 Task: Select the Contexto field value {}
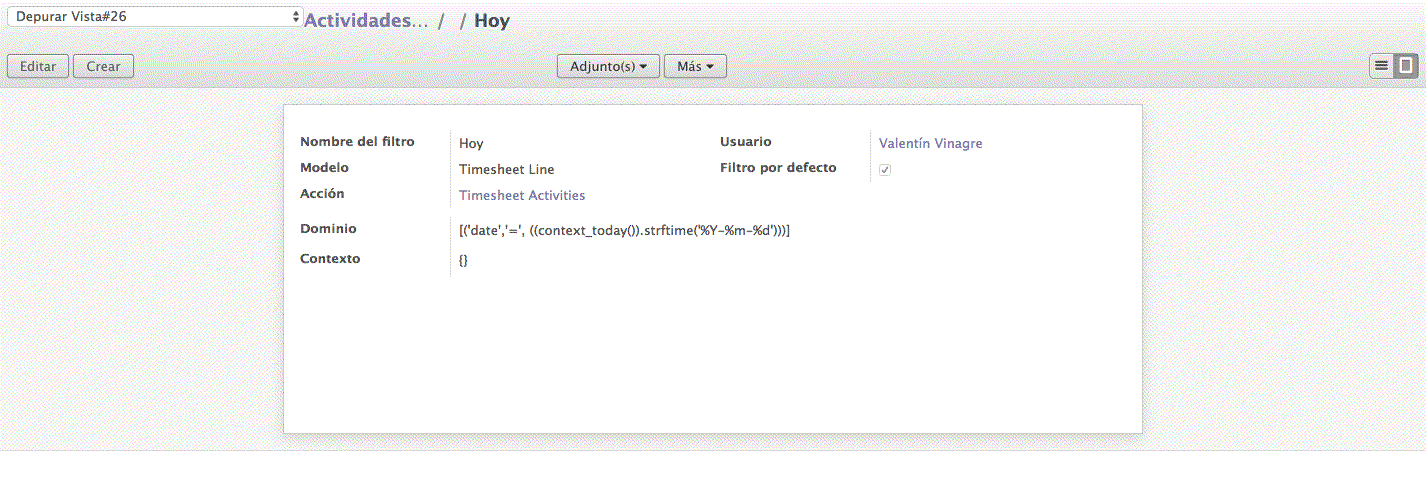463,260
